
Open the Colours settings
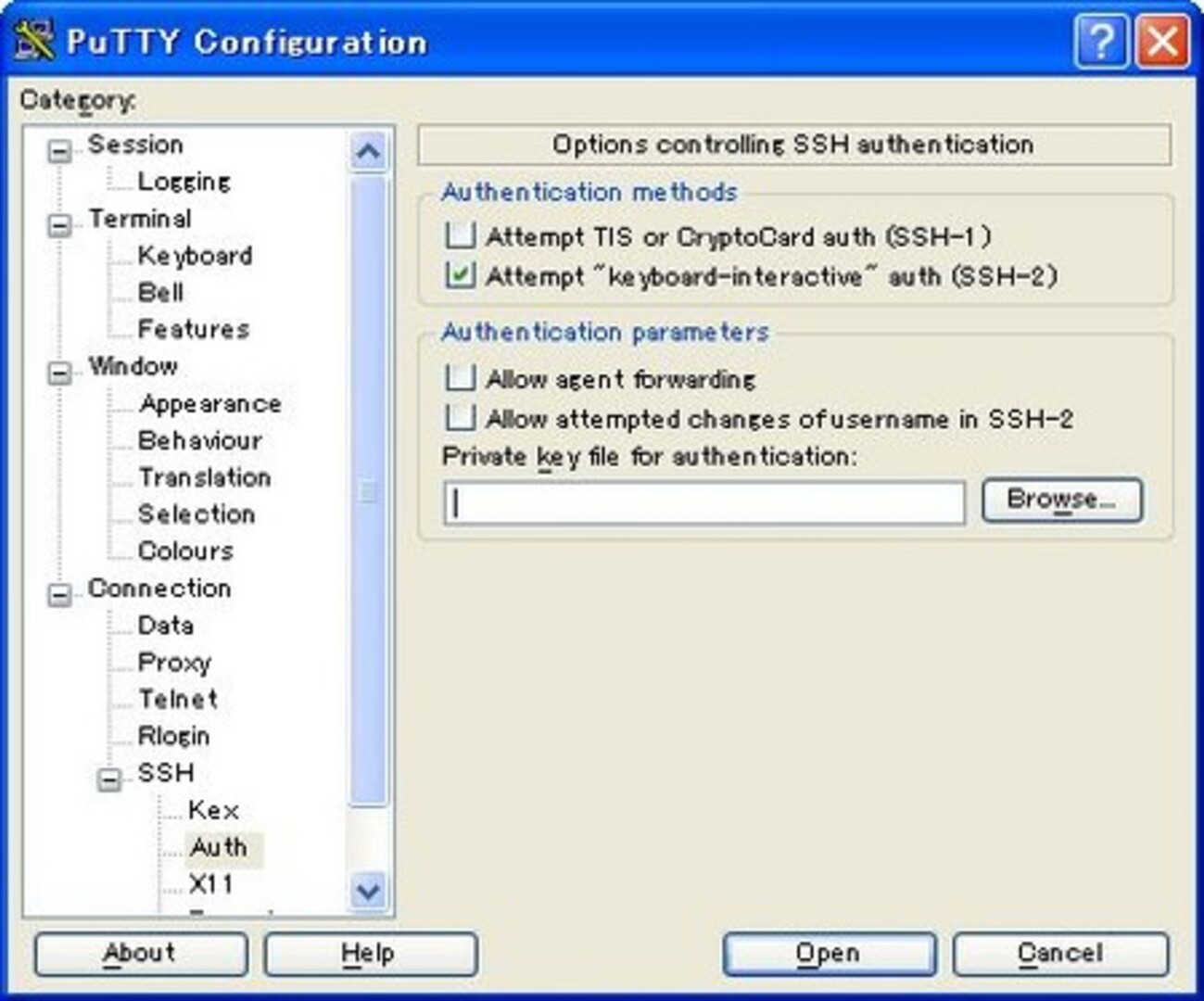coord(185,551)
